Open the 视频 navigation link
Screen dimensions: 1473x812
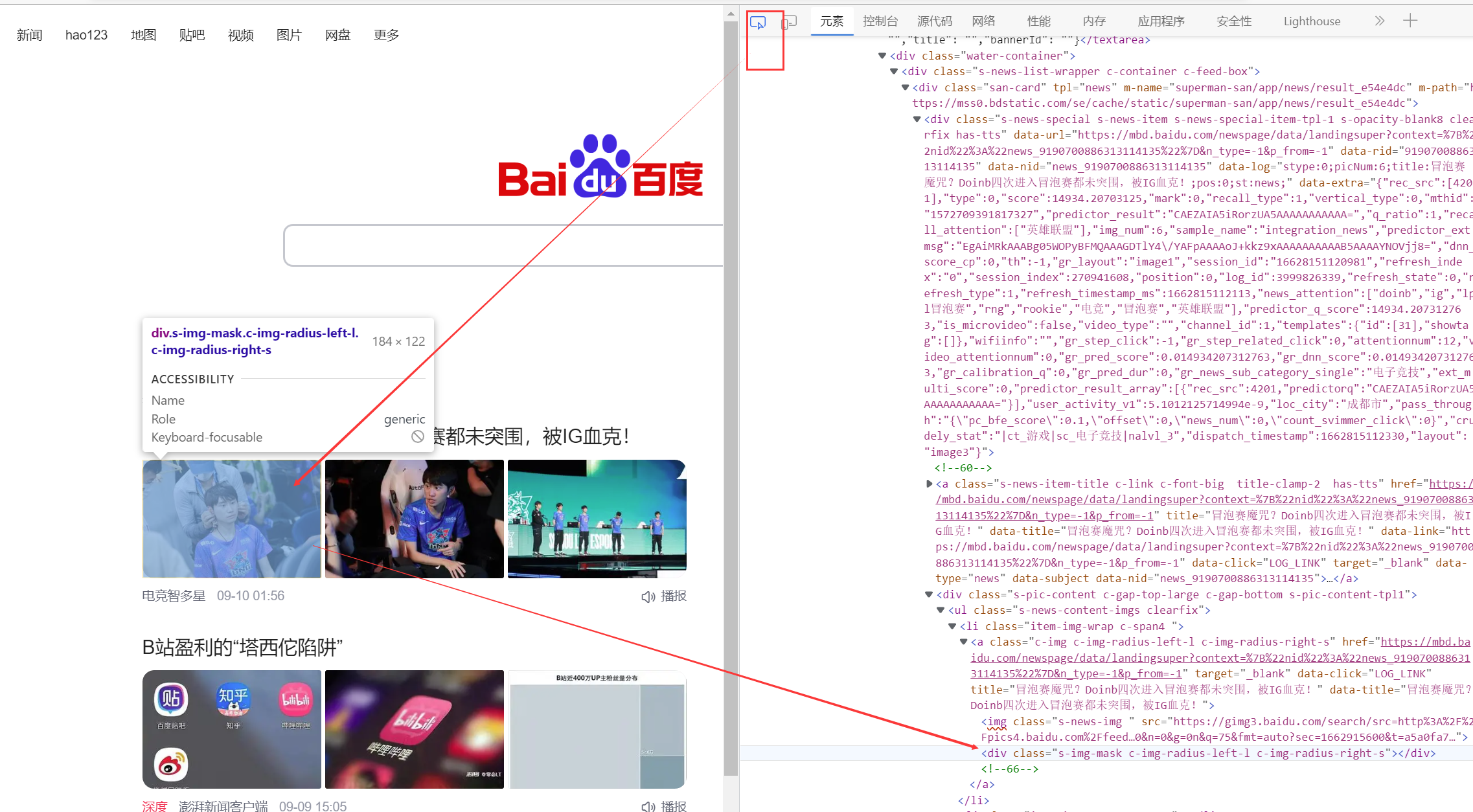coord(240,35)
